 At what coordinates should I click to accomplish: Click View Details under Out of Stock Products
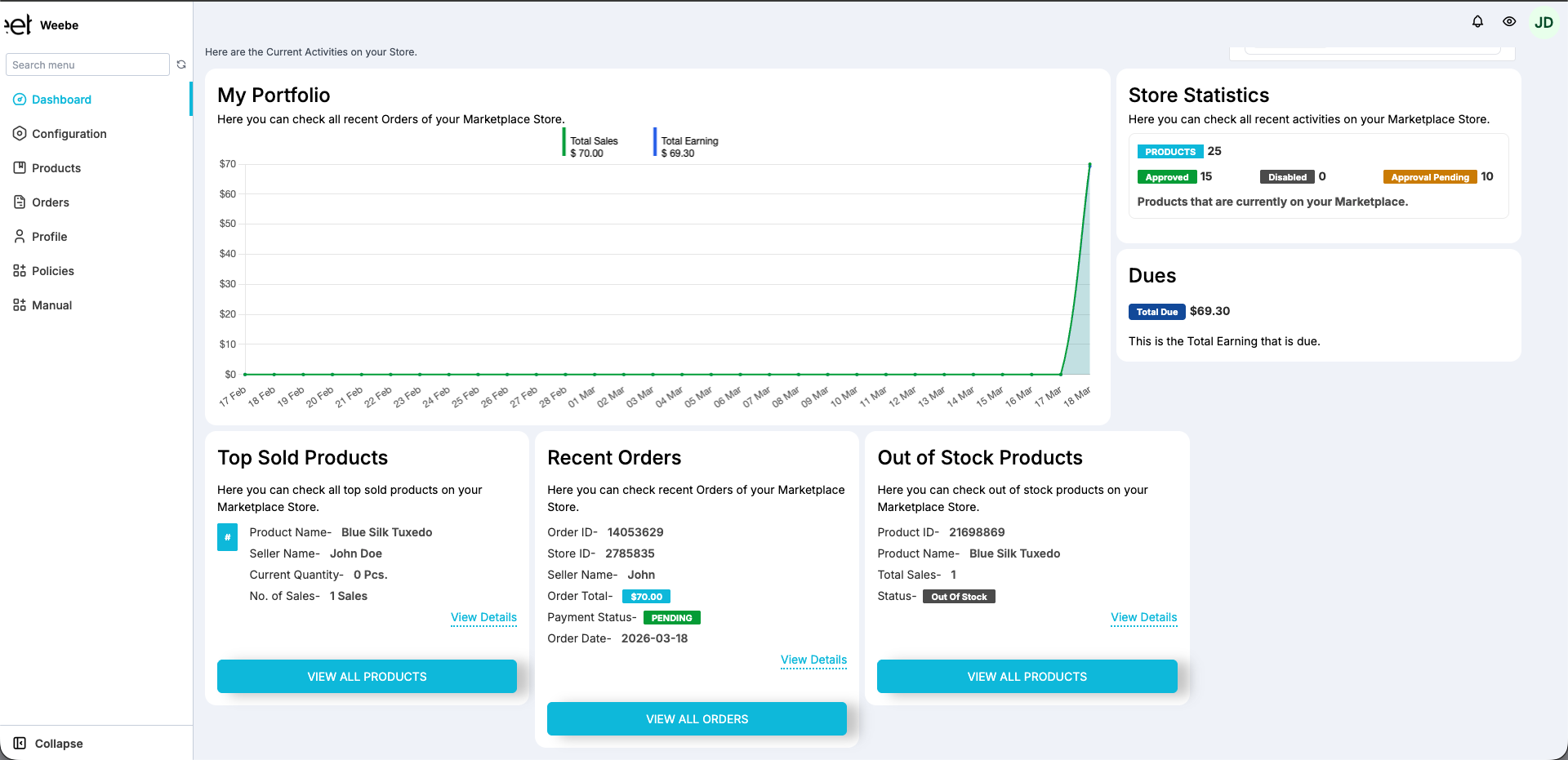(x=1143, y=617)
